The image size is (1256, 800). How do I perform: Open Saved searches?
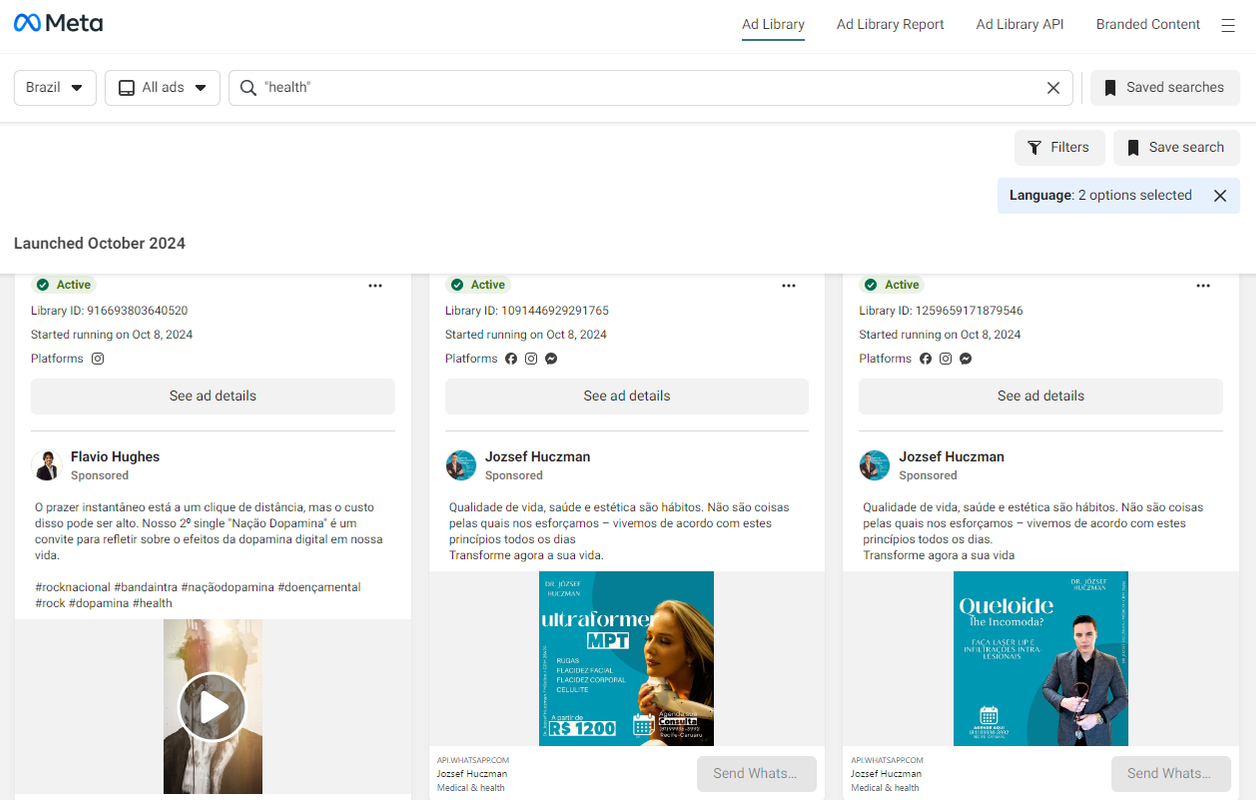point(1165,88)
